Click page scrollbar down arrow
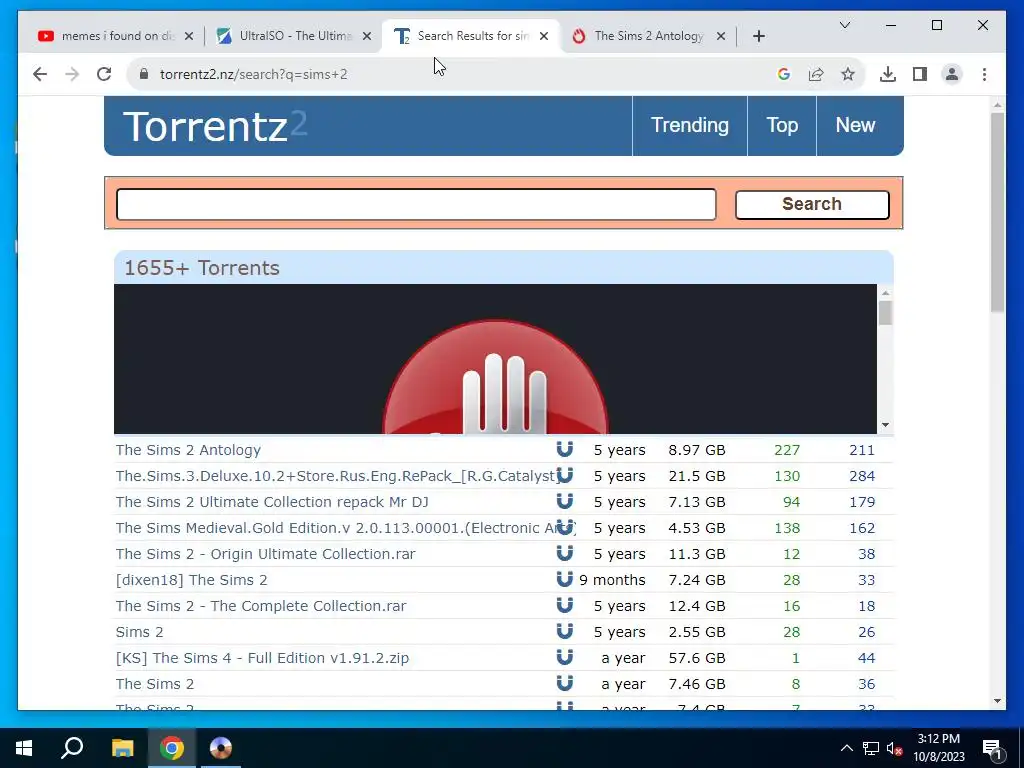The width and height of the screenshot is (1024, 768). click(x=997, y=701)
